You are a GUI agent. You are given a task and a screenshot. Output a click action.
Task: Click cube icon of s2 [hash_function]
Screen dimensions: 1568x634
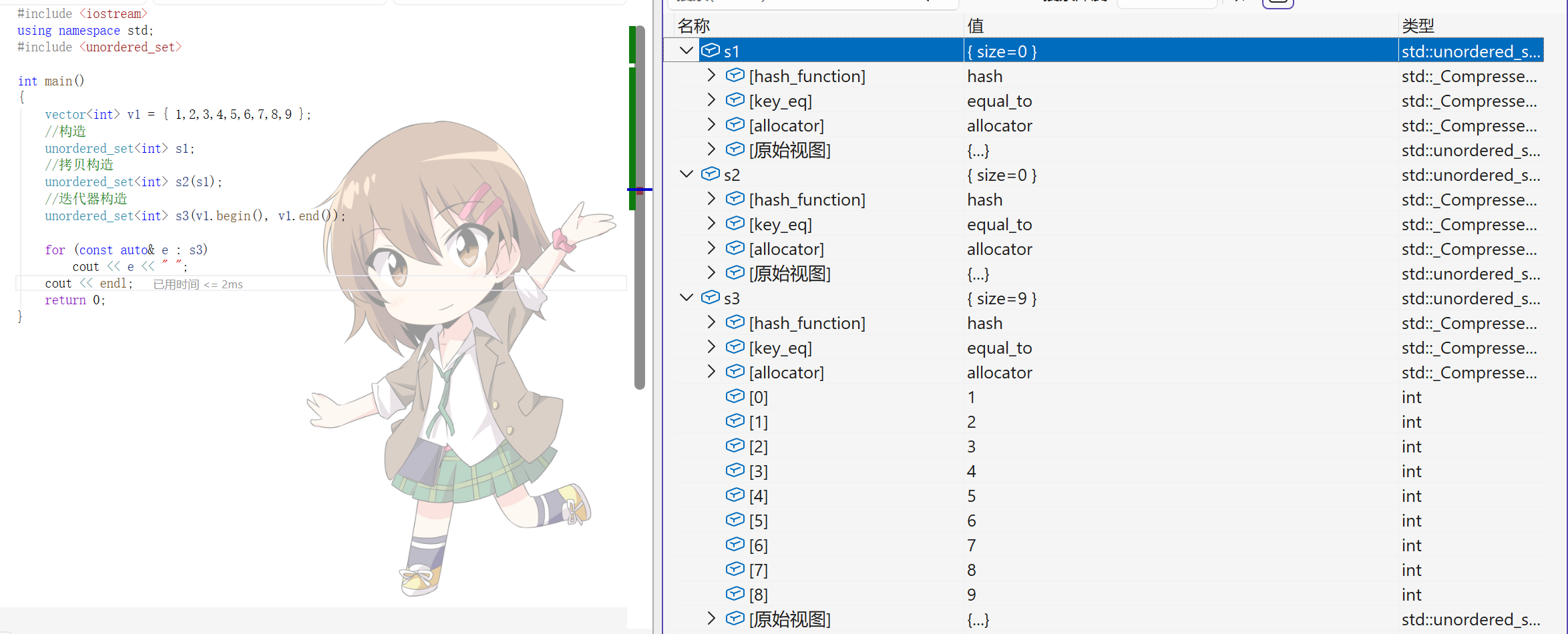coord(735,199)
